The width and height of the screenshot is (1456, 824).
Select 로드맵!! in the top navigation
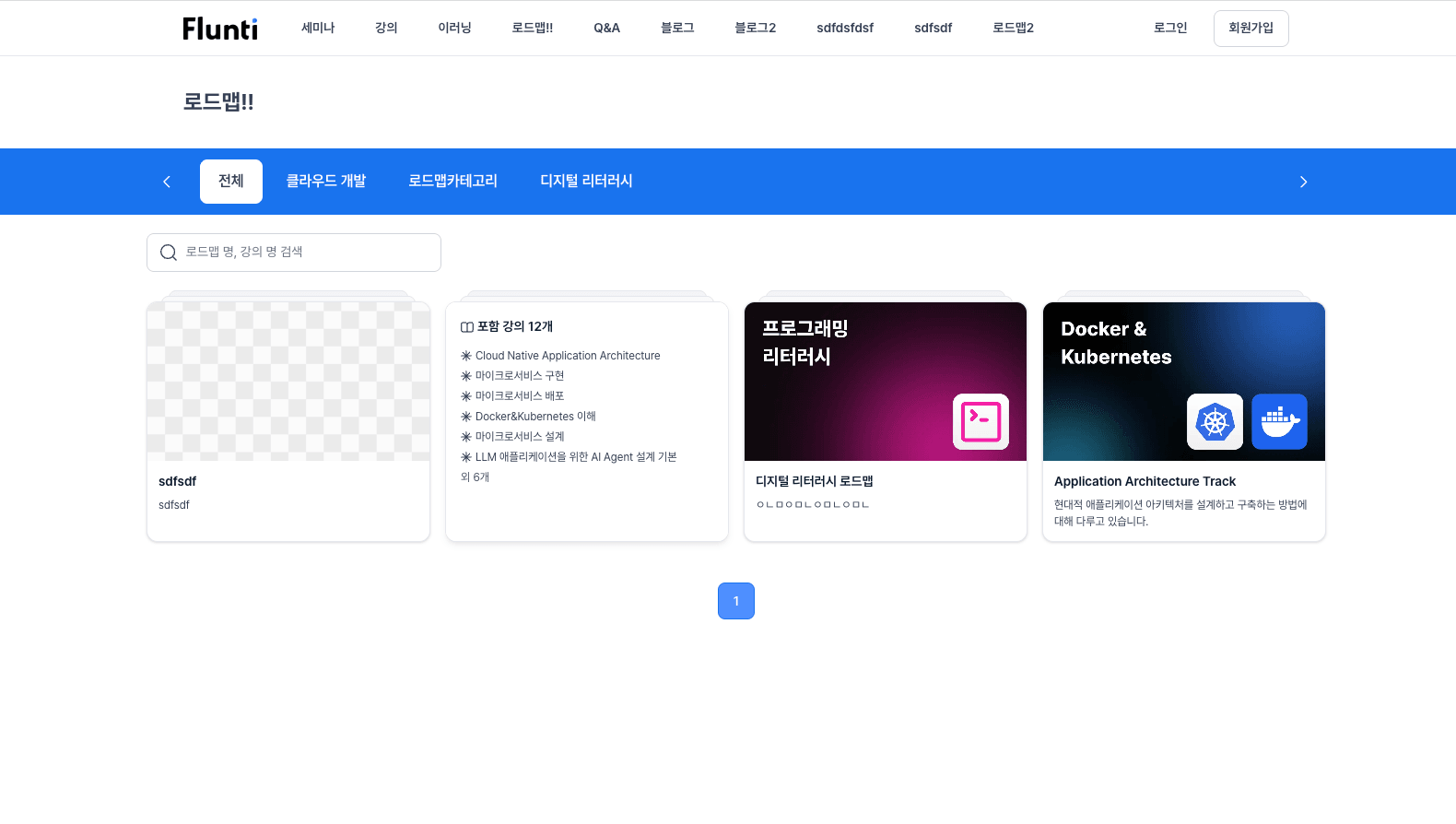point(533,28)
